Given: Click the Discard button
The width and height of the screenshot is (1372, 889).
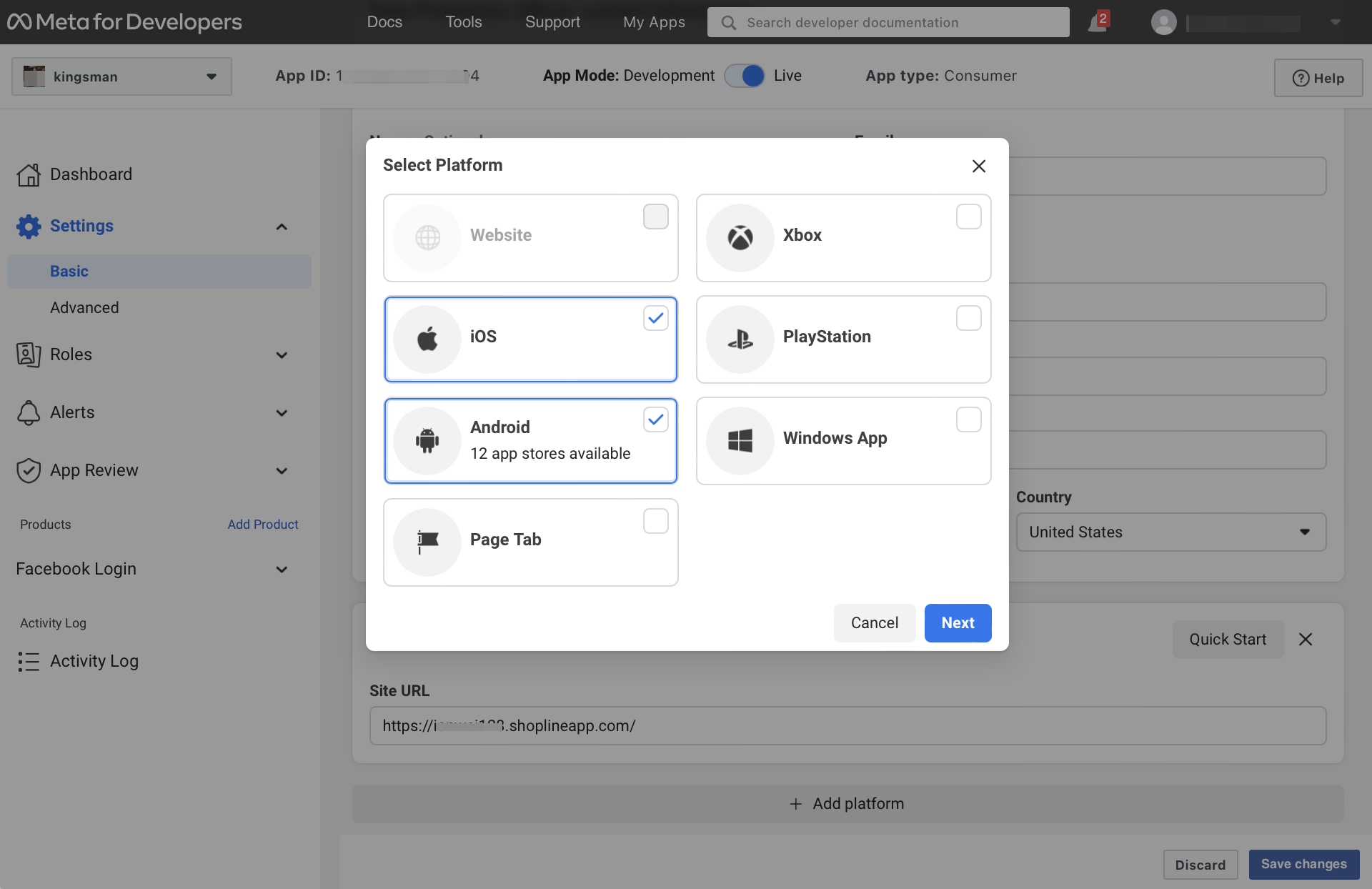Looking at the screenshot, I should point(1200,865).
